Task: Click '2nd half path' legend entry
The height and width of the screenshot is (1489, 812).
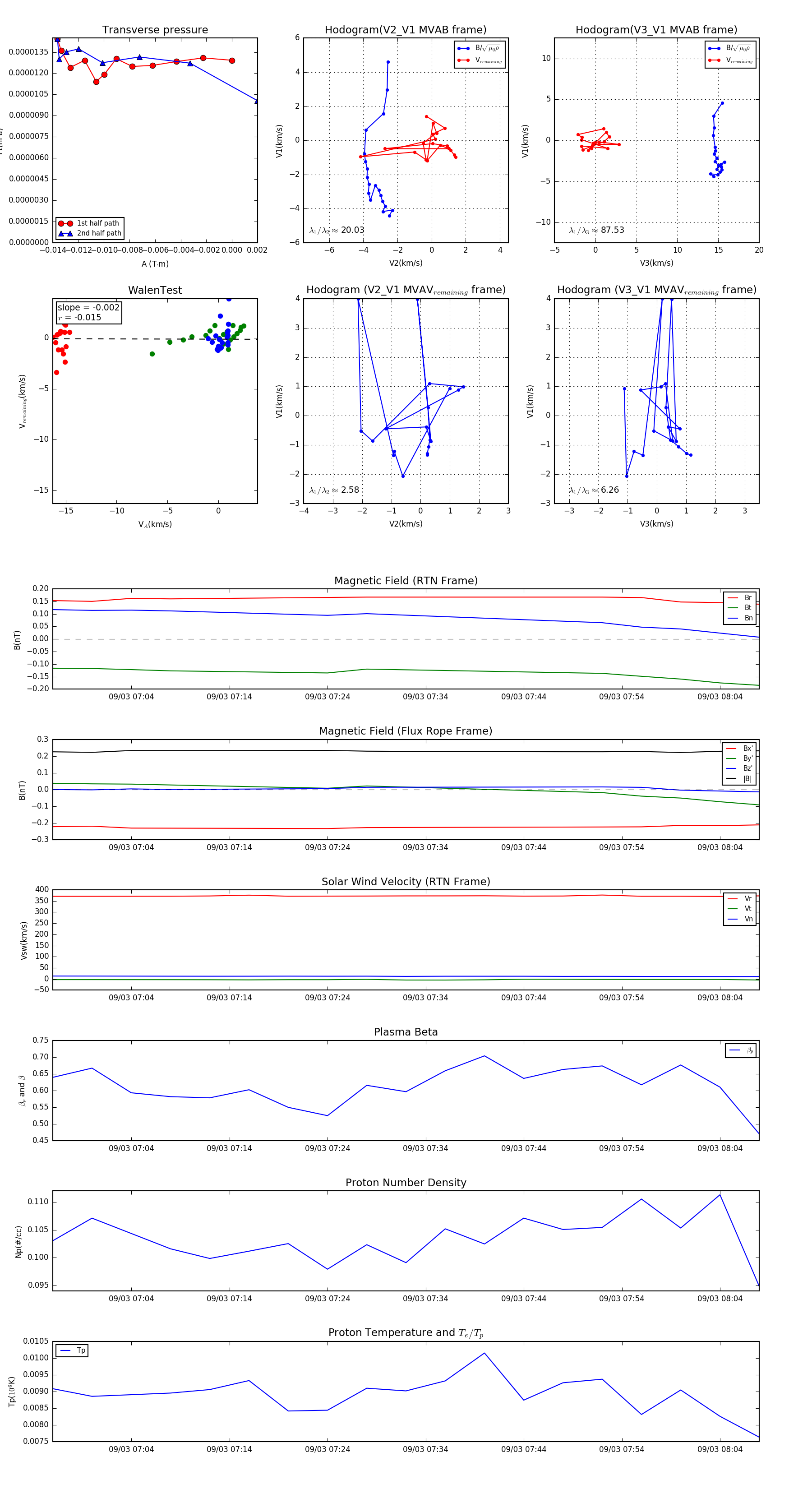Action: click(x=90, y=234)
